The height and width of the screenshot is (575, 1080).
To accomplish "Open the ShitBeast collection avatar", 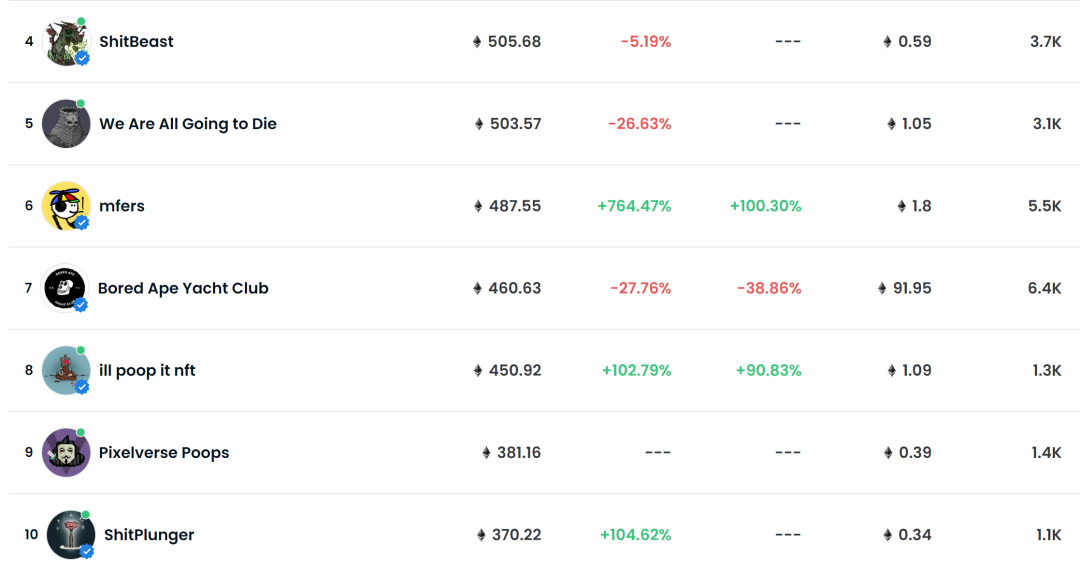I will pyautogui.click(x=66, y=41).
